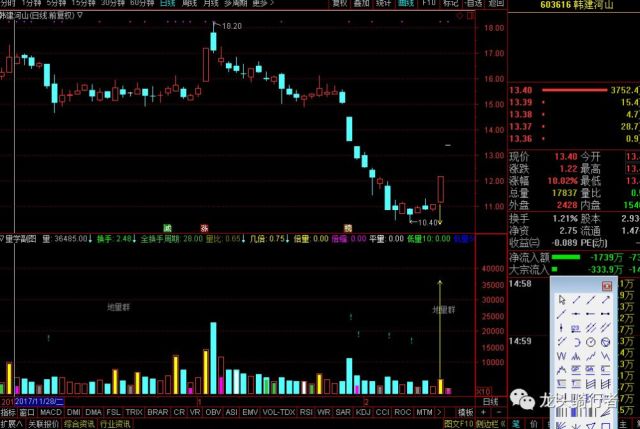Switch chart to 周线 weekly period
The image size is (640, 429).
pos(189,3)
